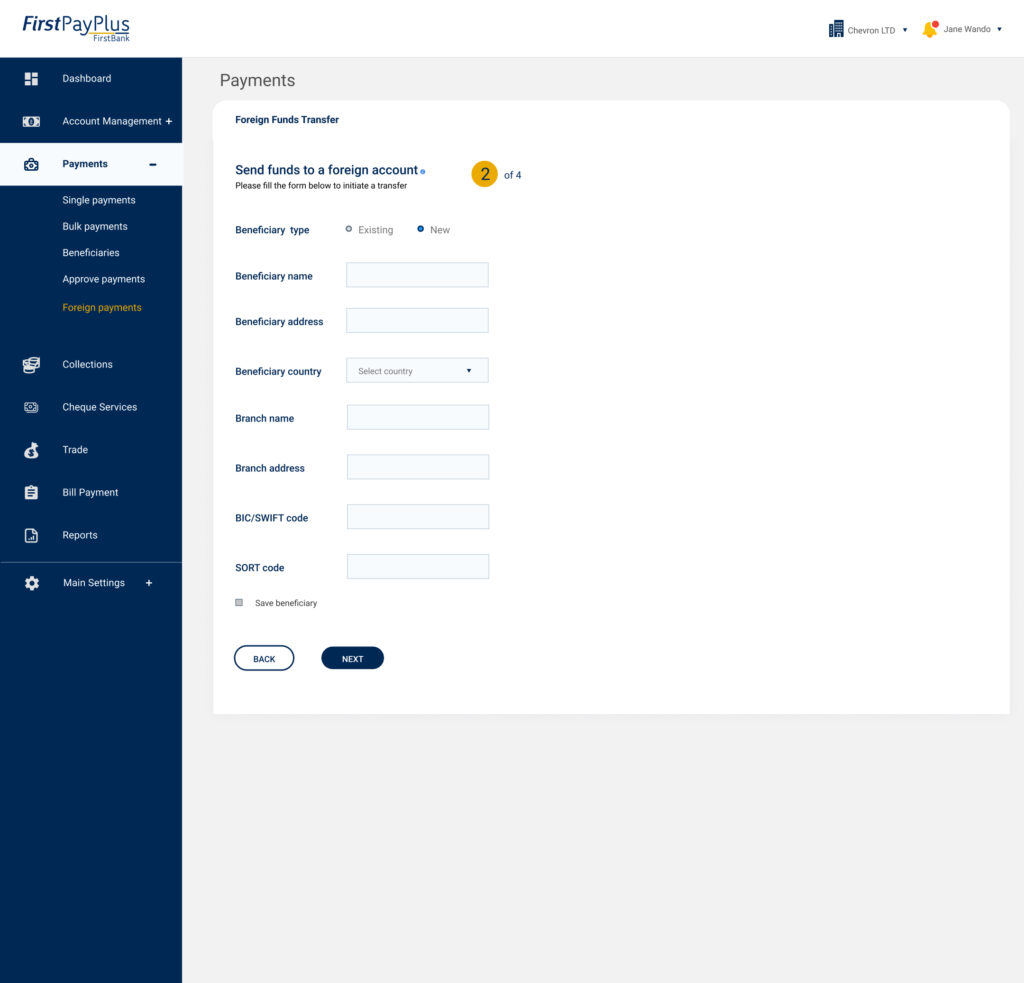
Task: Select the New beneficiary type option
Action: point(421,229)
